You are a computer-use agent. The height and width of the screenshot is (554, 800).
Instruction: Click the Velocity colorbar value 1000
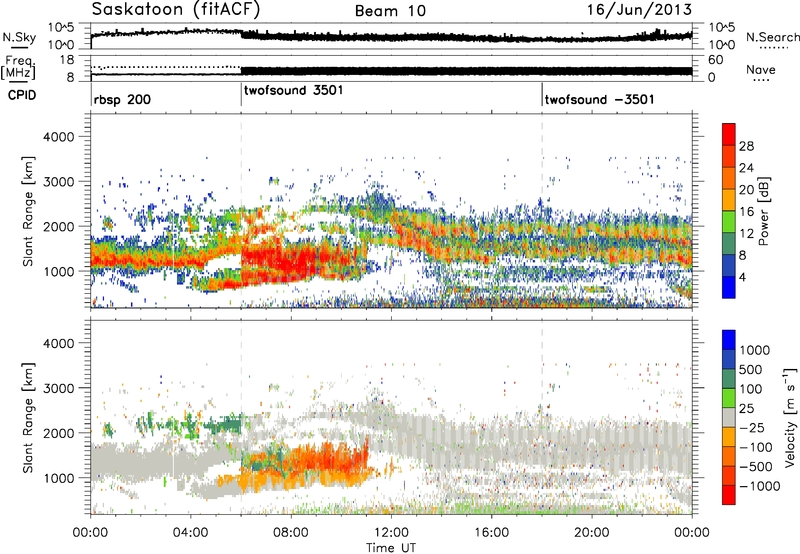pyautogui.click(x=754, y=350)
